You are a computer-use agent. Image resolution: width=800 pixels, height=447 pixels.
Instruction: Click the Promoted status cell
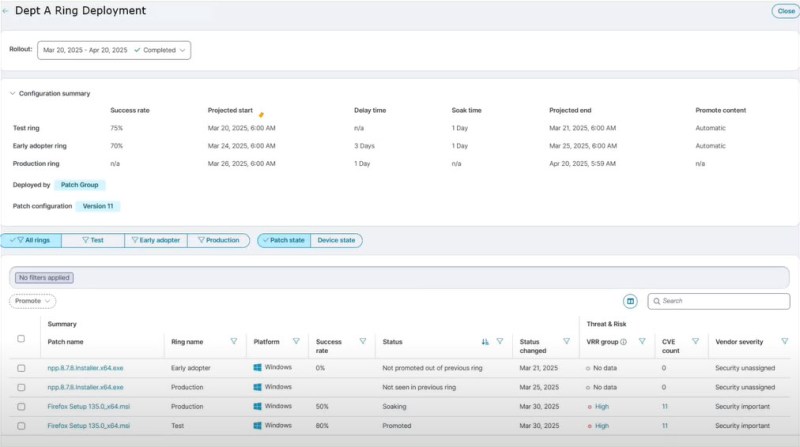[396, 426]
